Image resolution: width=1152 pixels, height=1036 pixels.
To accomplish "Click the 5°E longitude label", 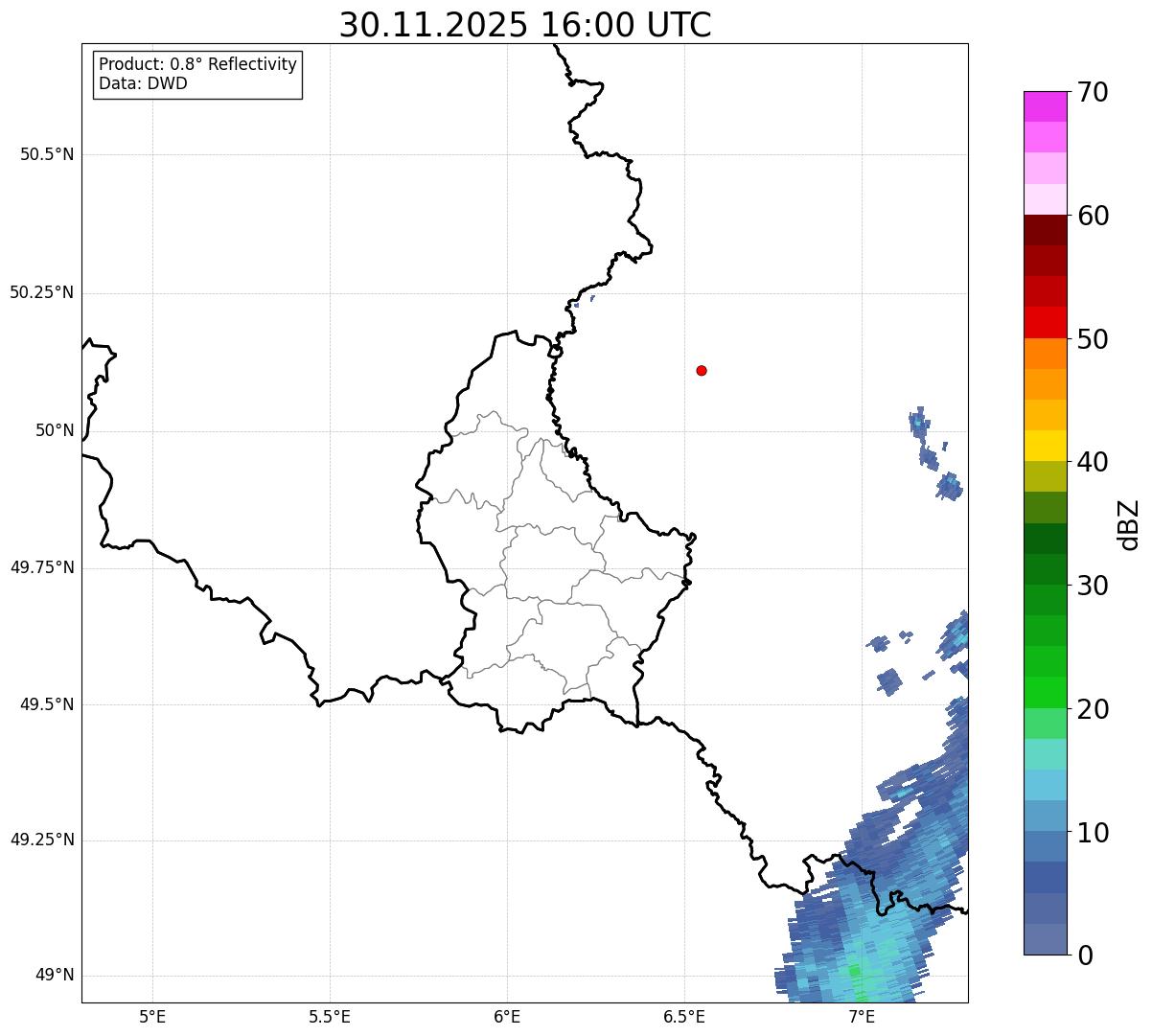I will [x=152, y=1016].
